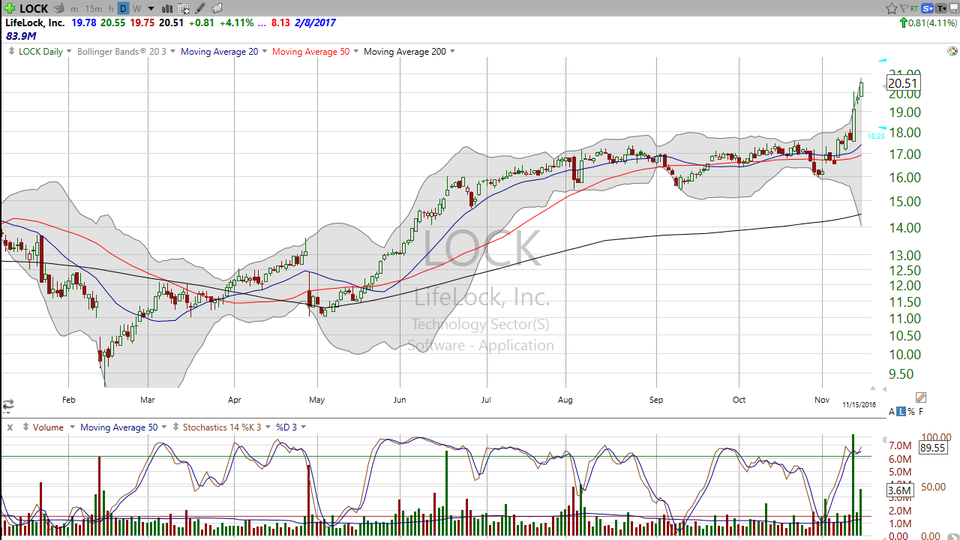Click the flag icon in title bar

(x=904, y=9)
